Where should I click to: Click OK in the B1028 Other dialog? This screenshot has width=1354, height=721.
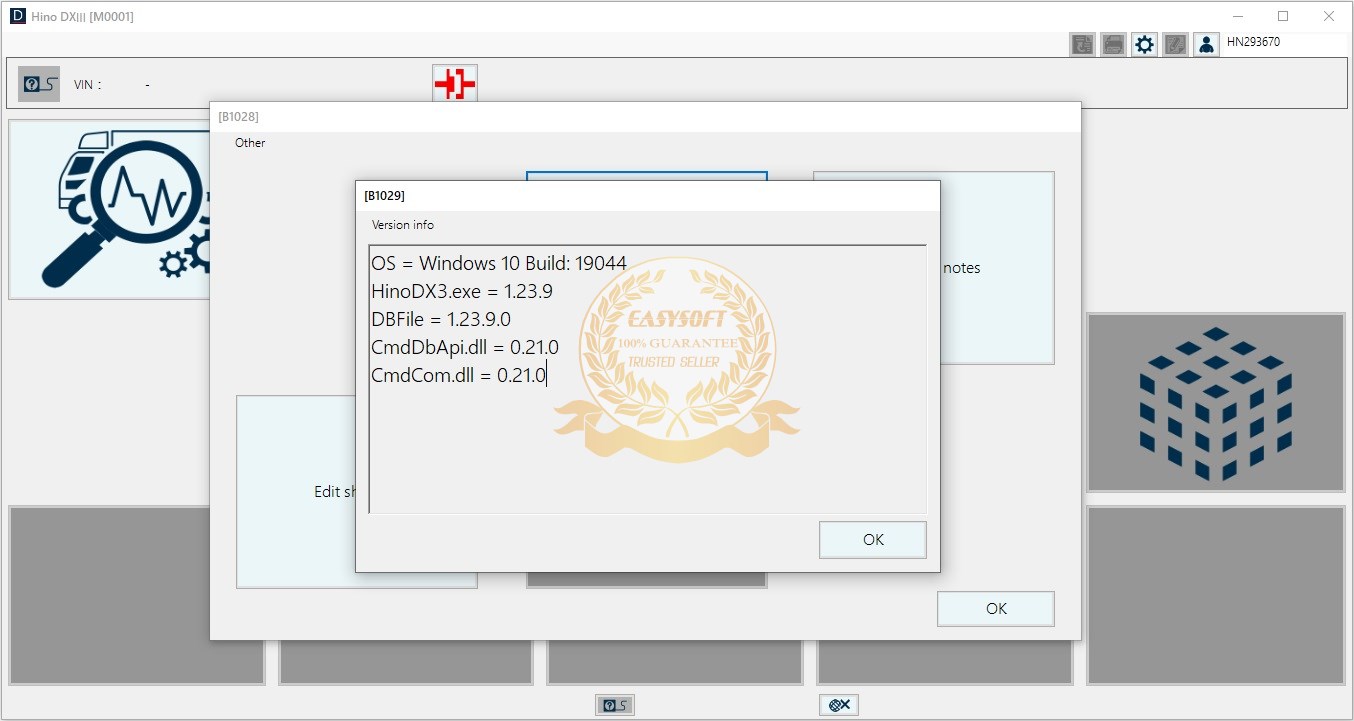pos(995,609)
